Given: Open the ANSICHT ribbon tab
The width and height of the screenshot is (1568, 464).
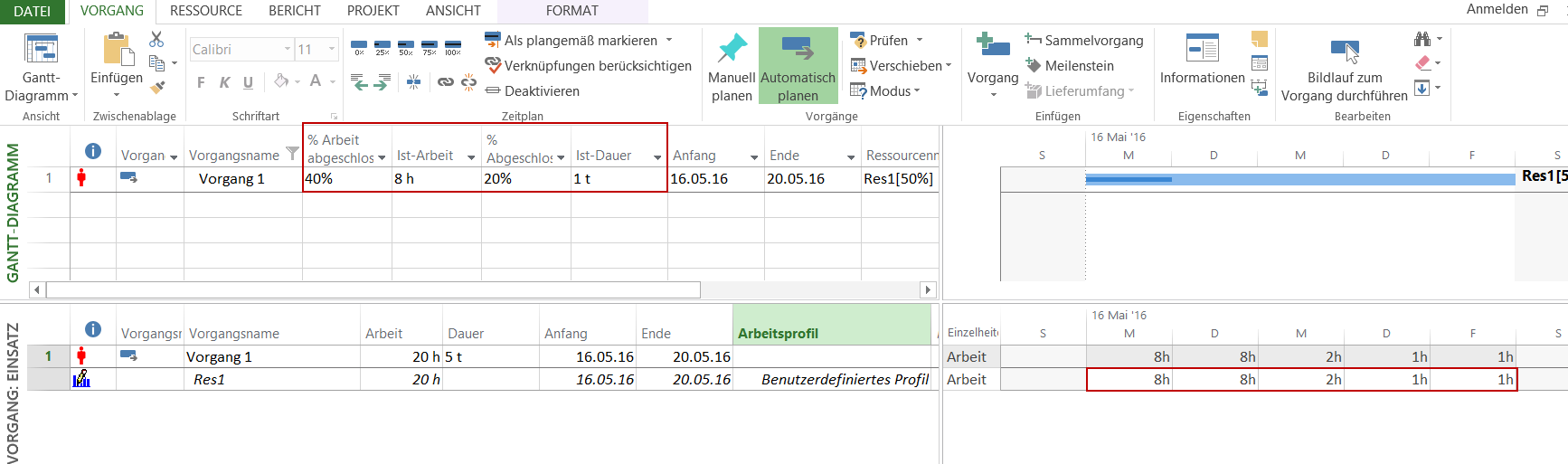Looking at the screenshot, I should pos(453,11).
